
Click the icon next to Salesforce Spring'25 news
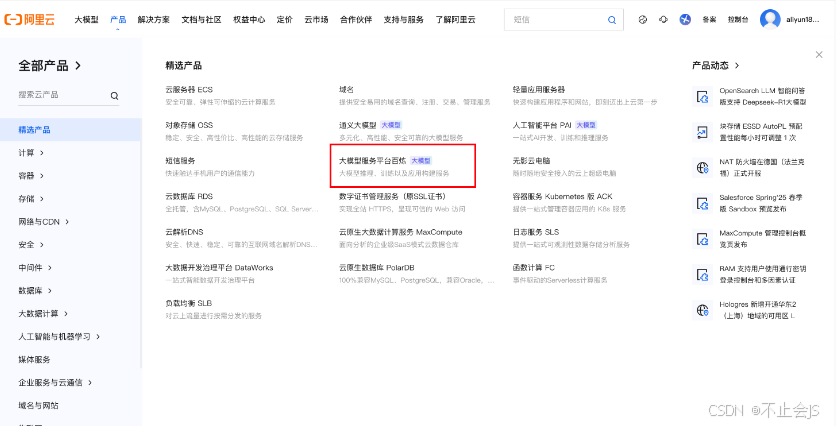tap(703, 203)
